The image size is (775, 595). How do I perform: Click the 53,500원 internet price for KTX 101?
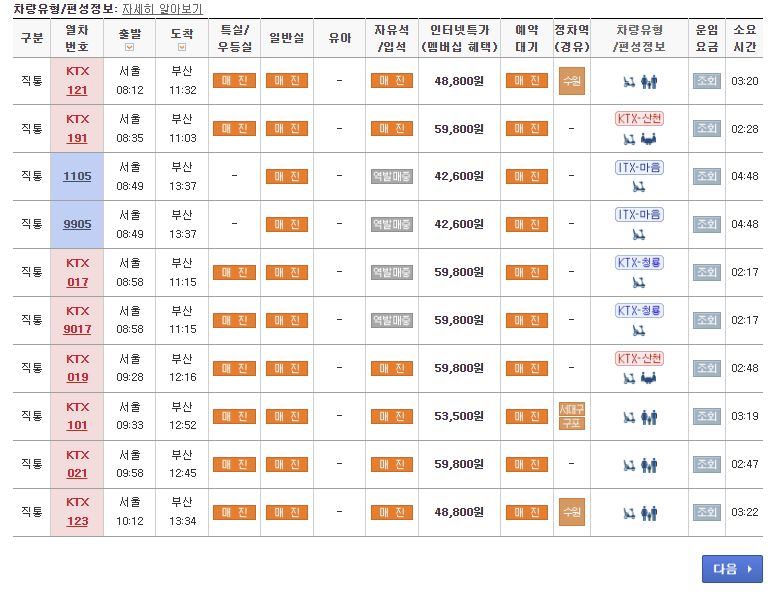(x=459, y=416)
